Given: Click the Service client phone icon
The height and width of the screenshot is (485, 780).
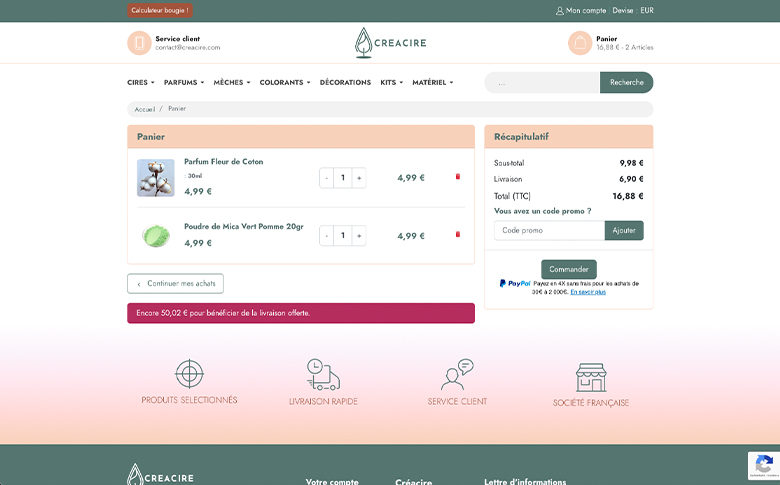Looking at the screenshot, I should tap(139, 43).
